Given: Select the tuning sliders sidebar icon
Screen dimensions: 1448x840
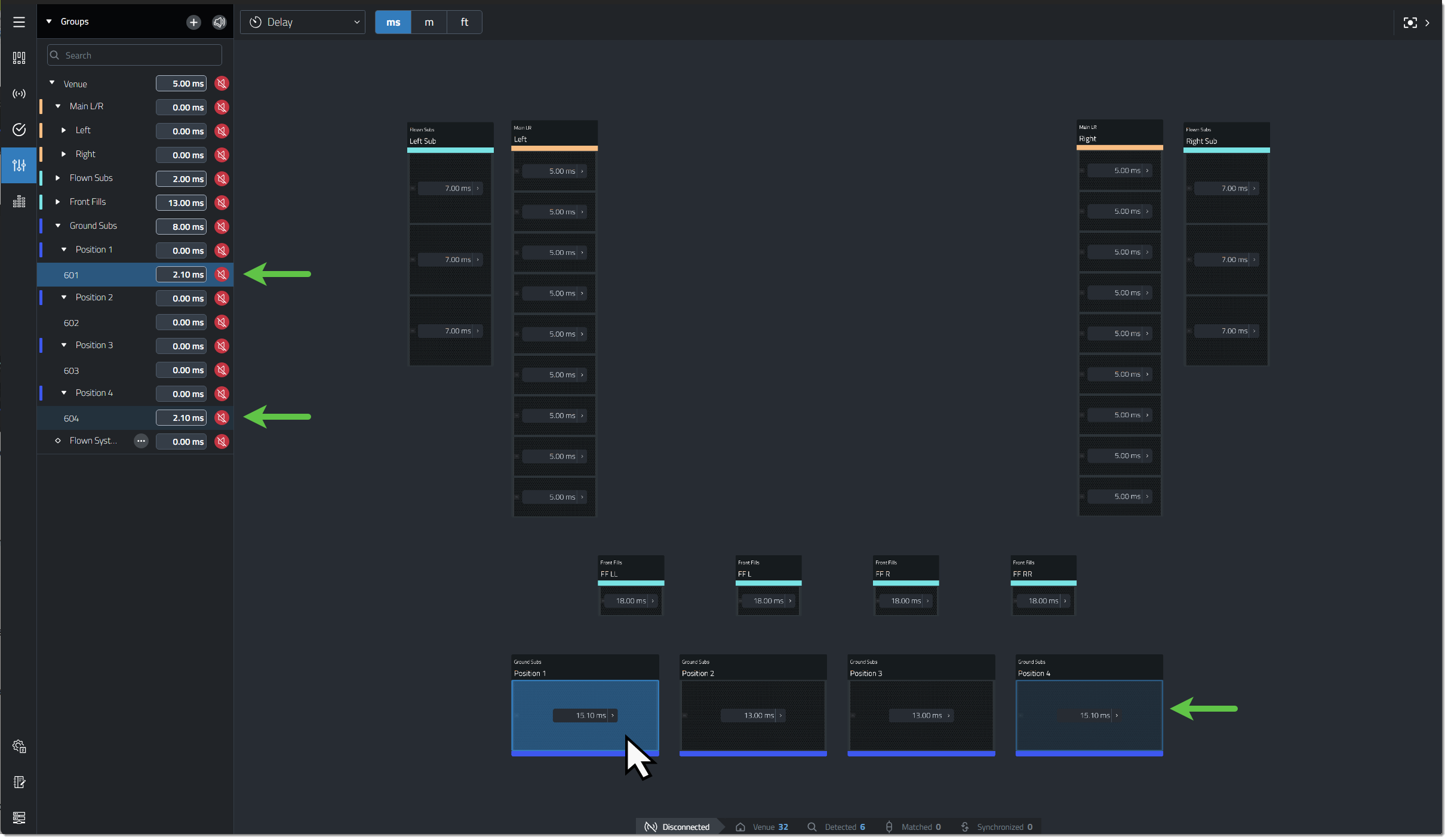Looking at the screenshot, I should point(19,165).
